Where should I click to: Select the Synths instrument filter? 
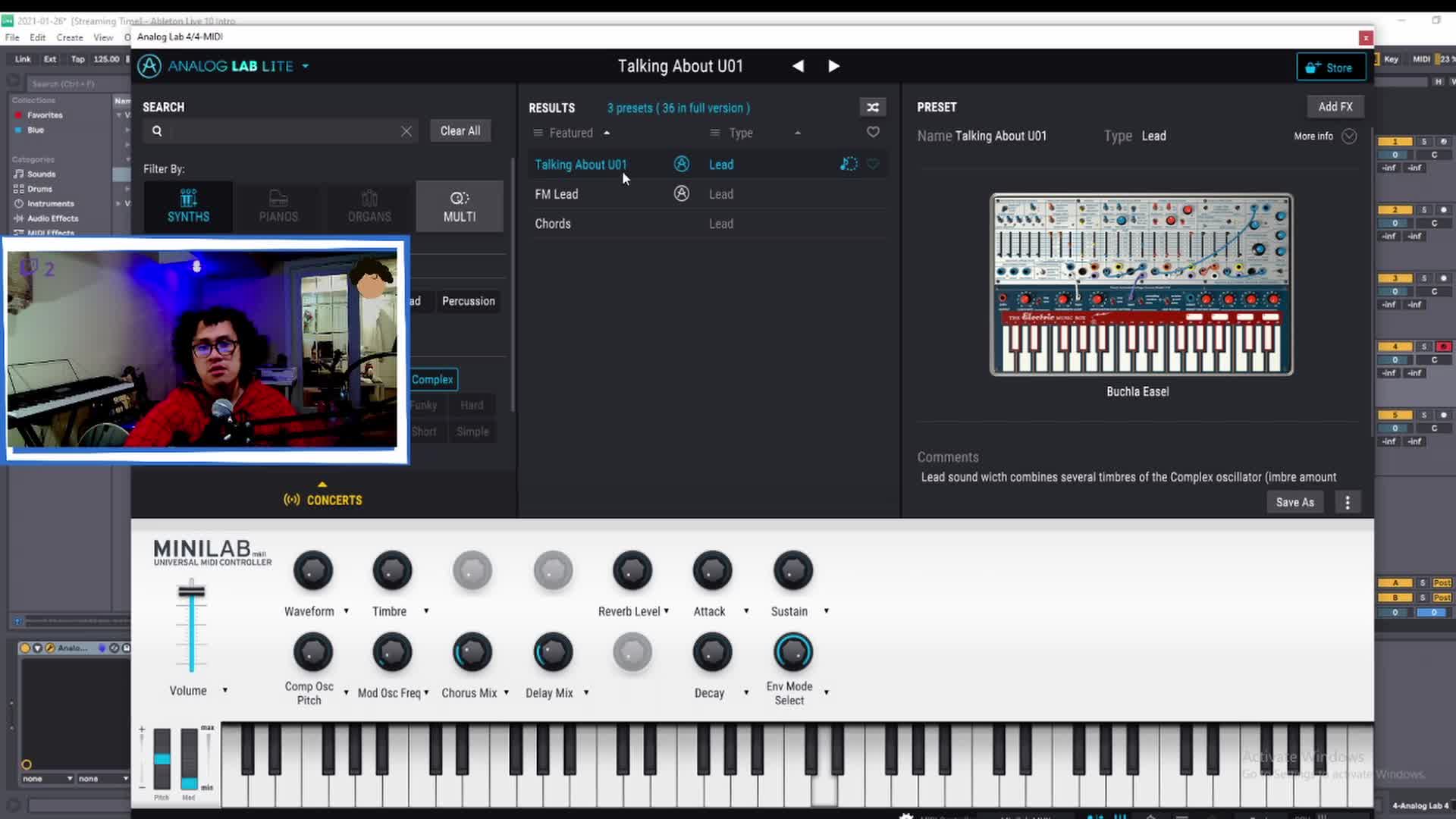(188, 206)
